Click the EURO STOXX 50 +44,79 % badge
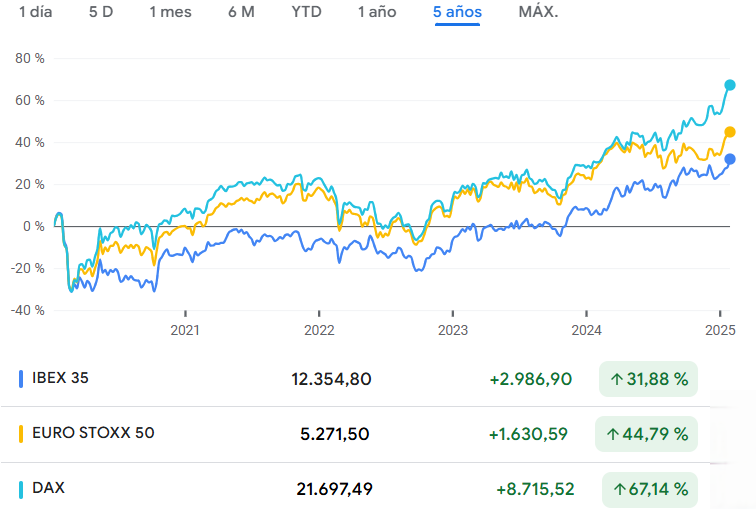The image size is (756, 524). (x=648, y=435)
